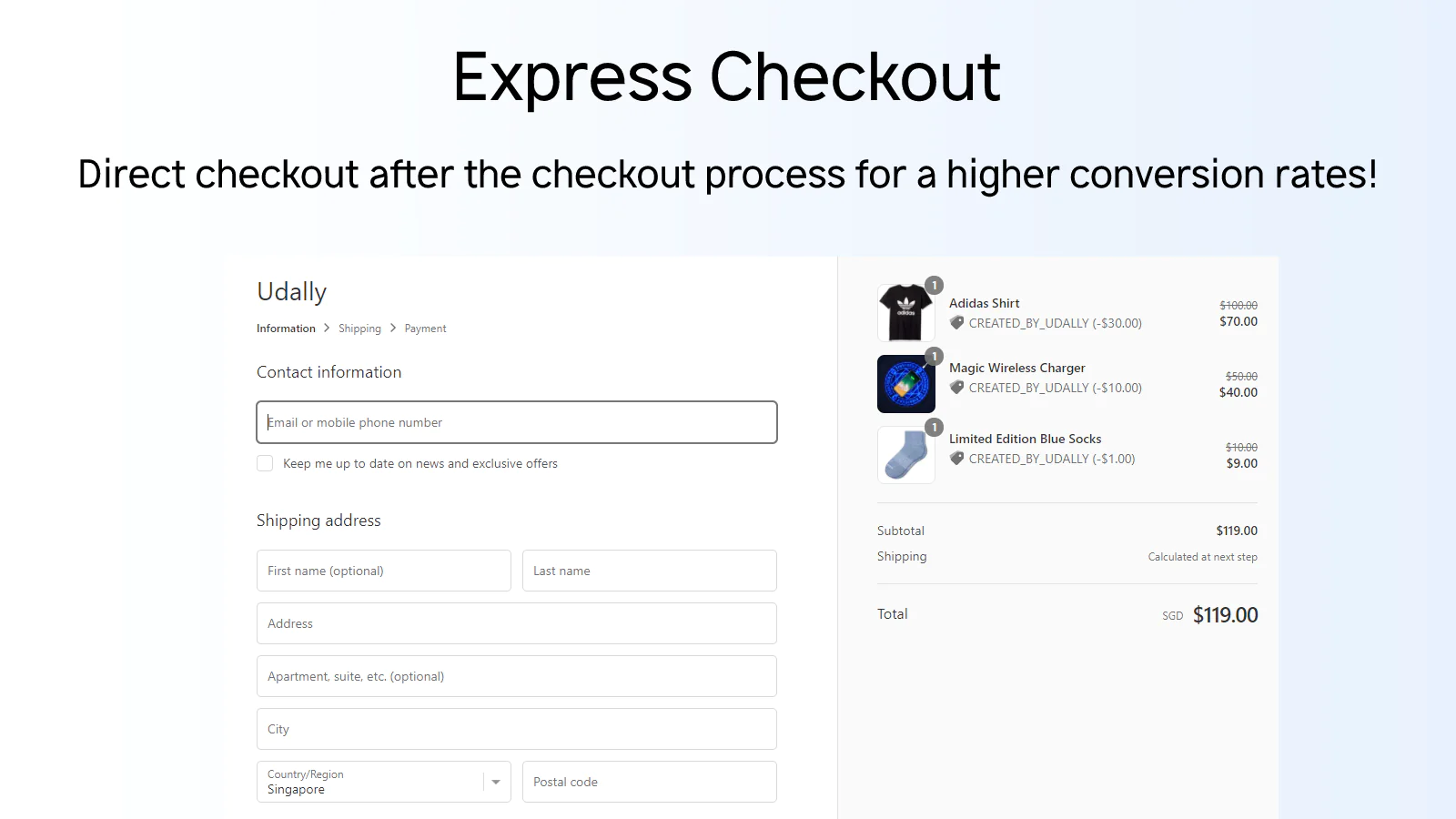Click the quantity badge on Adidas Shirt

[934, 286]
